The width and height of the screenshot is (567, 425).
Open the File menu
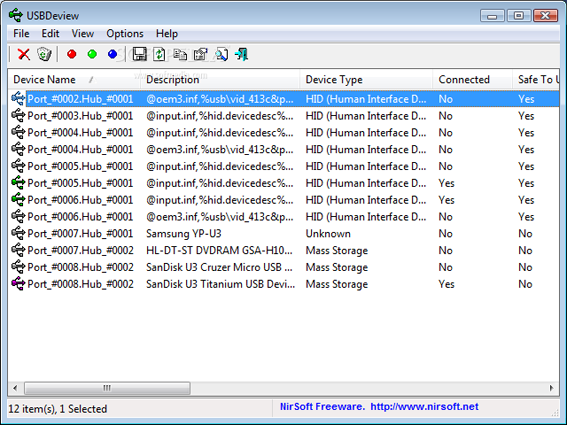coord(21,34)
